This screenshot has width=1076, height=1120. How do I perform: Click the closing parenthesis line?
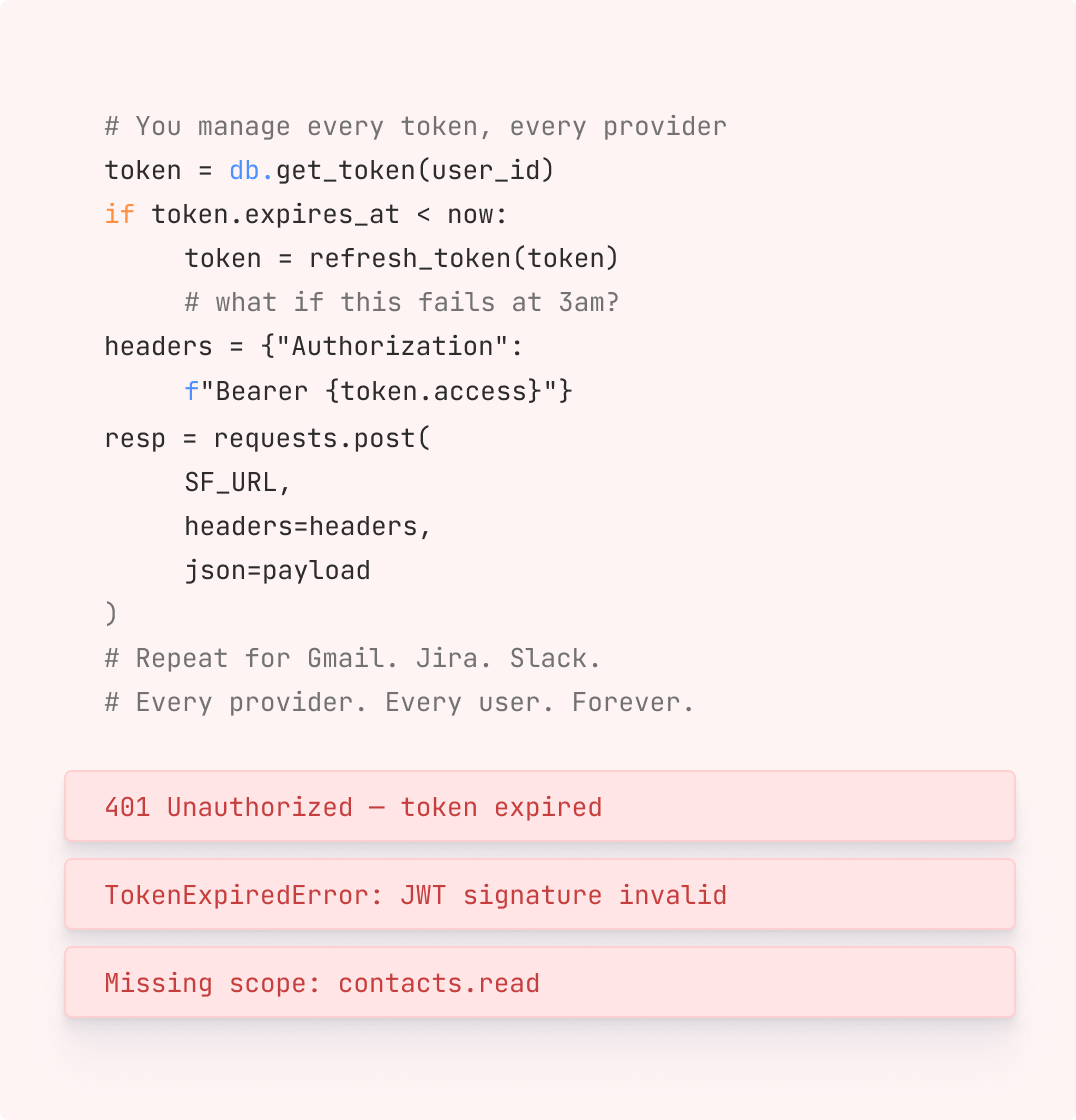[x=111, y=614]
